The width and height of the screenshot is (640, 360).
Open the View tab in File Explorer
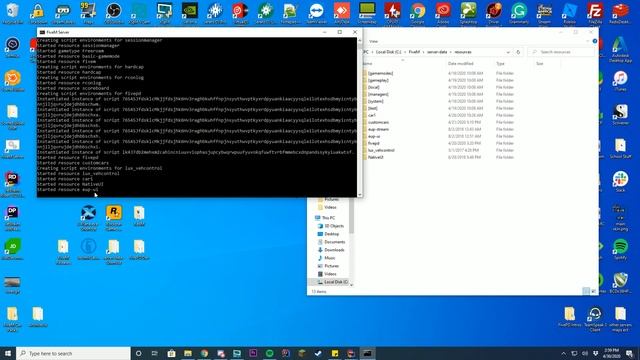[373, 41]
